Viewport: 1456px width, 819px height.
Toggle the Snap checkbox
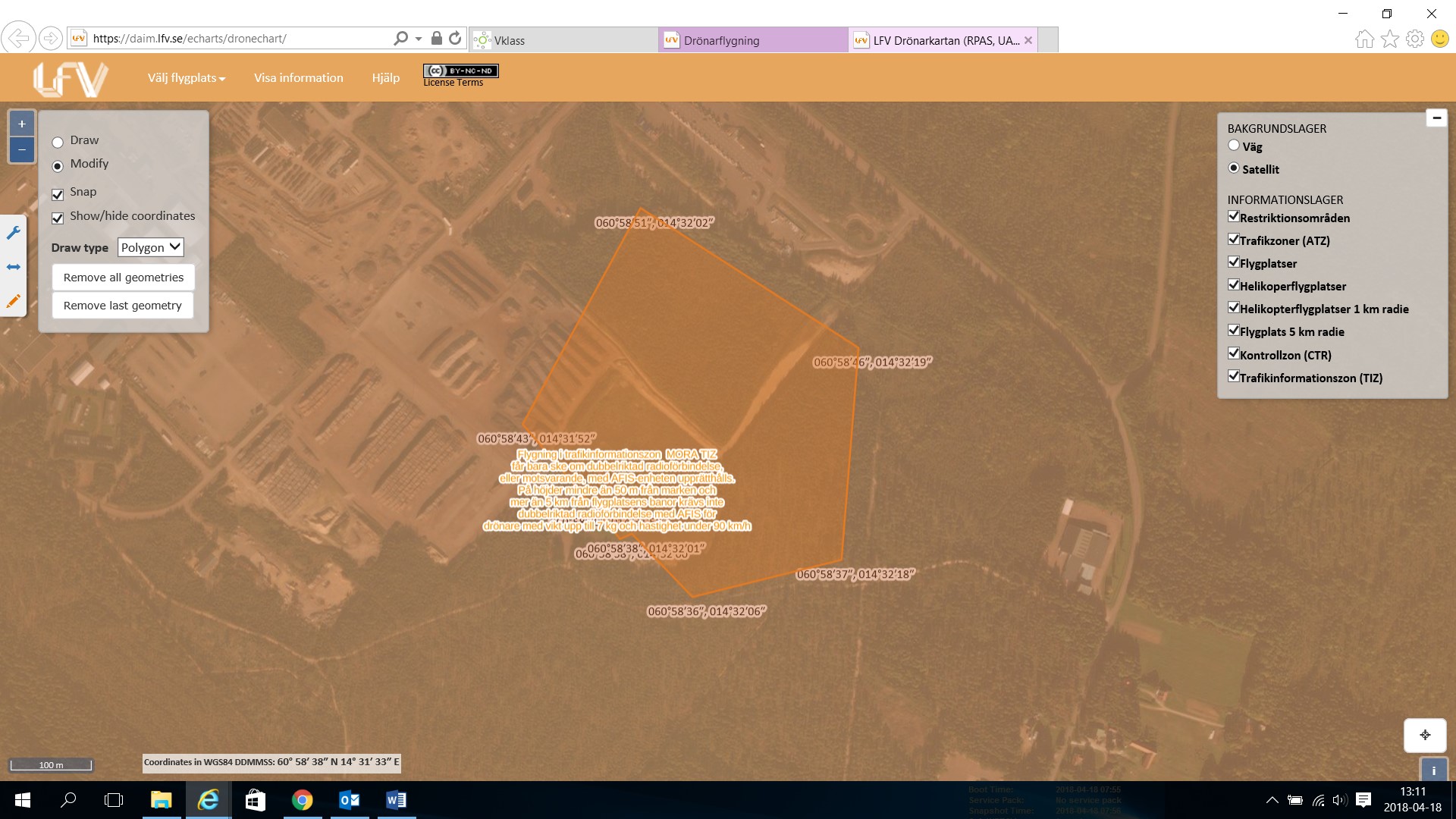tap(58, 194)
